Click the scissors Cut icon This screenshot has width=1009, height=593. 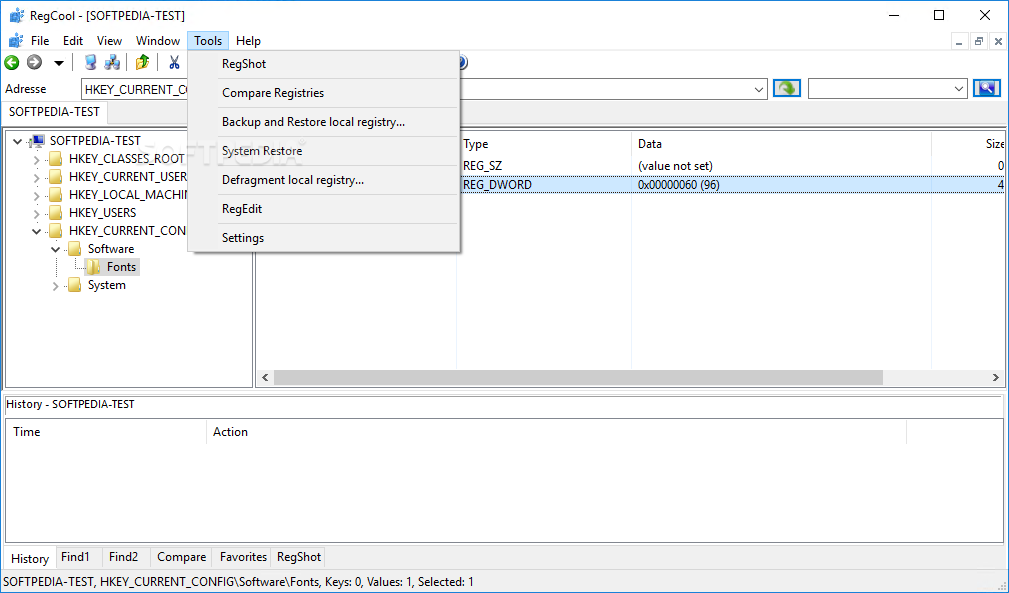174,62
